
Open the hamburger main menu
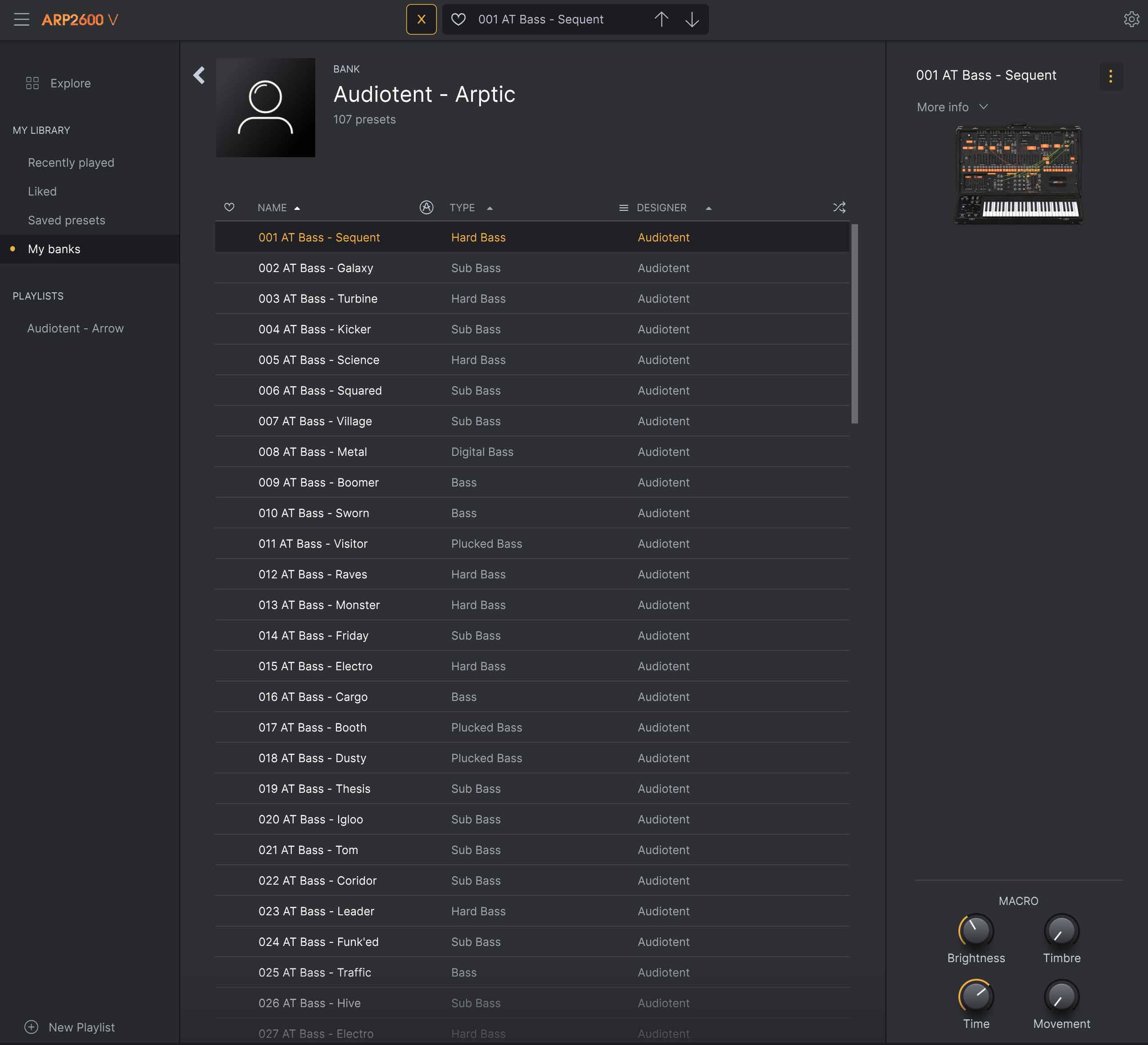(x=21, y=19)
